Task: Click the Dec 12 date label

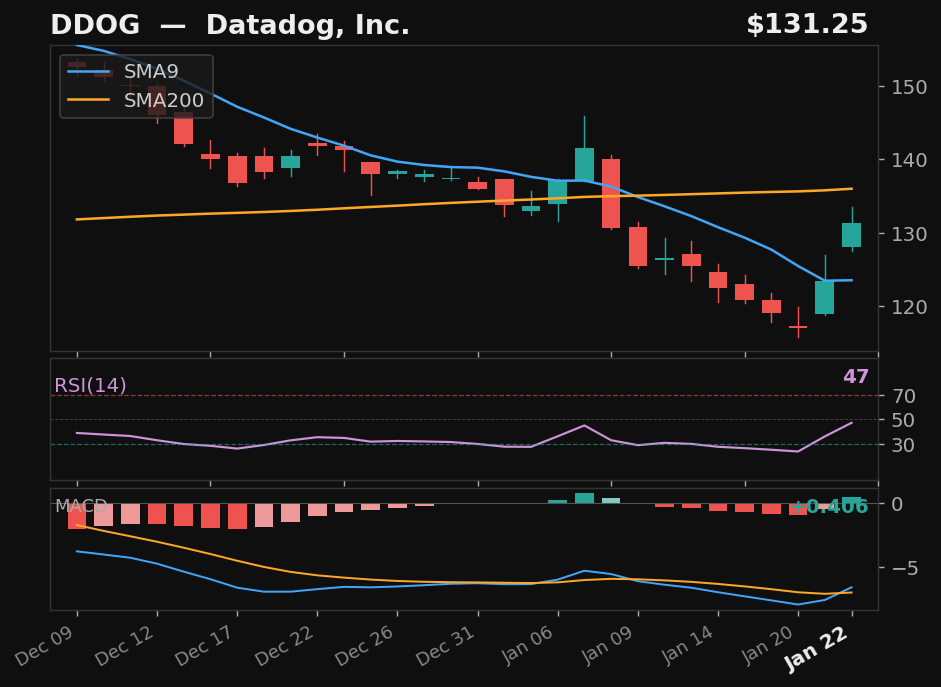Action: pyautogui.click(x=125, y=646)
